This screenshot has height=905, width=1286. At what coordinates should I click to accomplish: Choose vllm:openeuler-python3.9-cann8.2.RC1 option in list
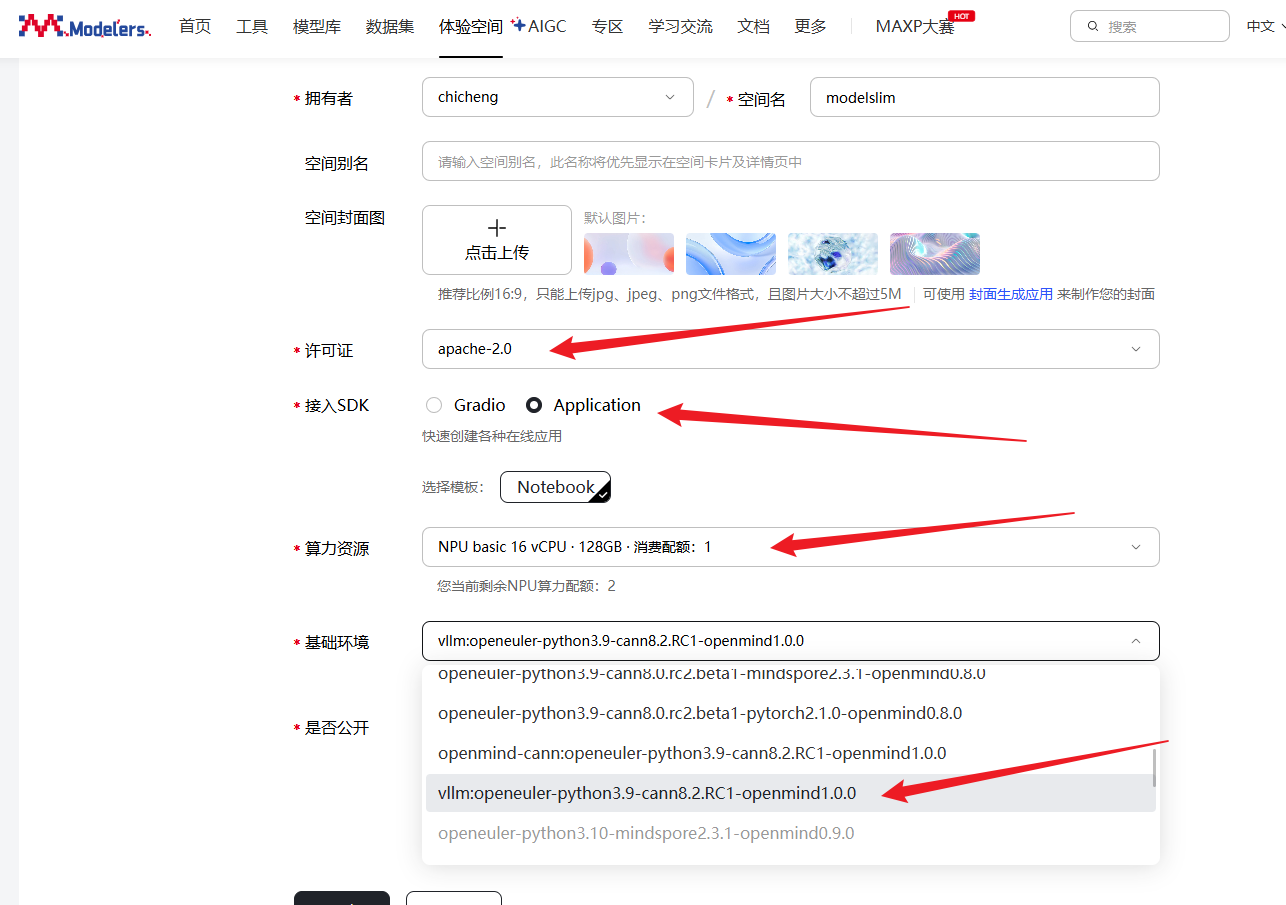[791, 793]
